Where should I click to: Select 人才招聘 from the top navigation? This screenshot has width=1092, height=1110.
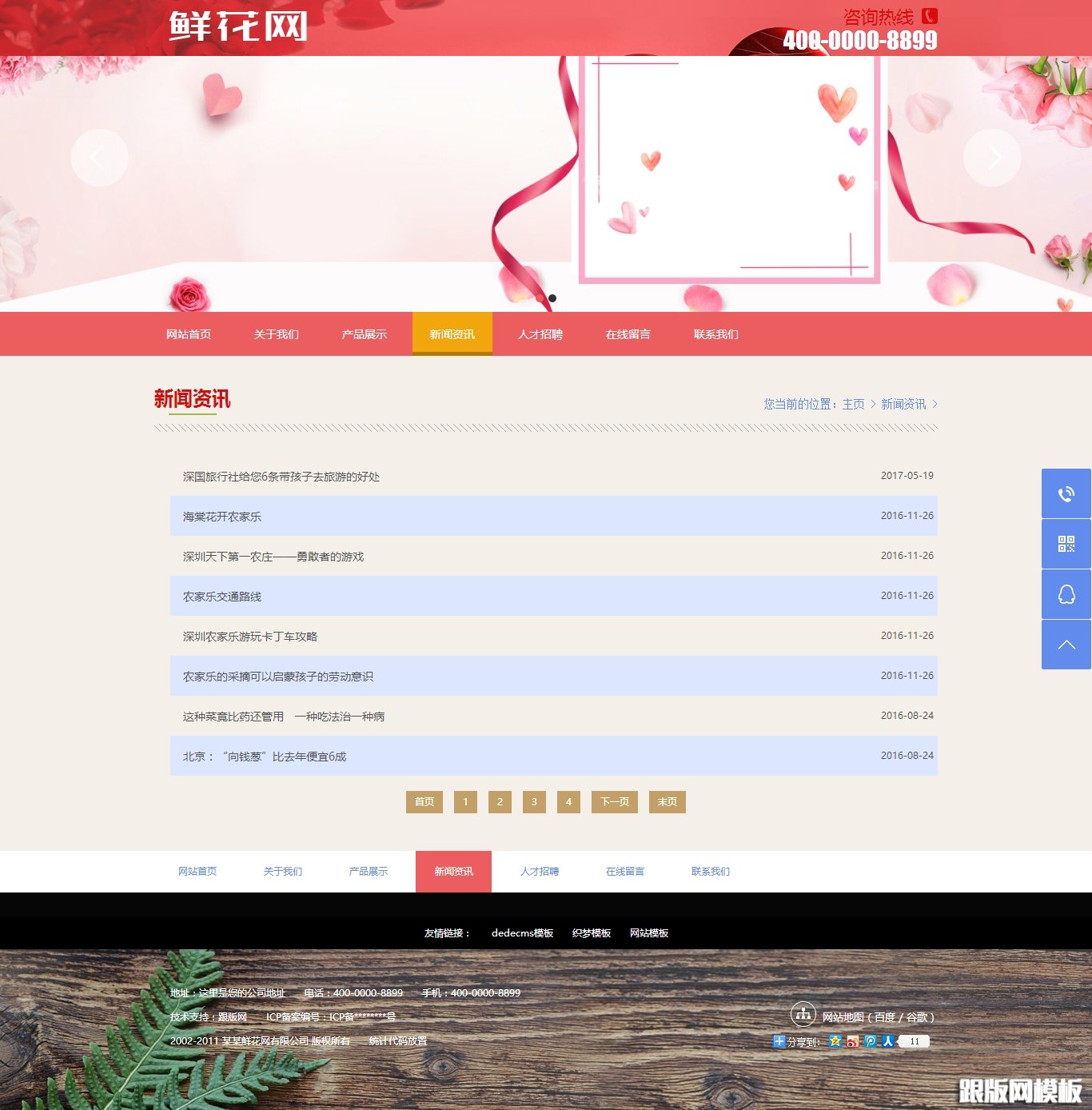[x=540, y=334]
